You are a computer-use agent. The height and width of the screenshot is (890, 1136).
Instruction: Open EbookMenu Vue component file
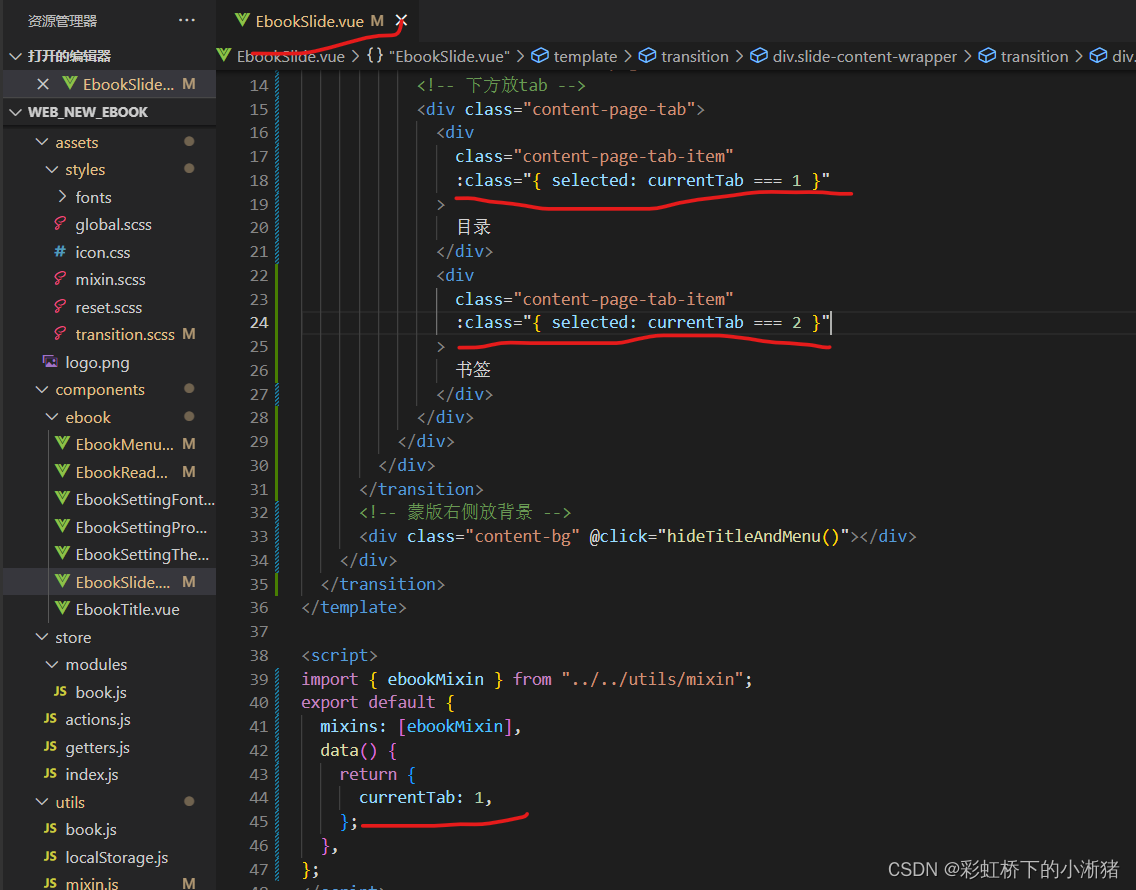[x=125, y=444]
